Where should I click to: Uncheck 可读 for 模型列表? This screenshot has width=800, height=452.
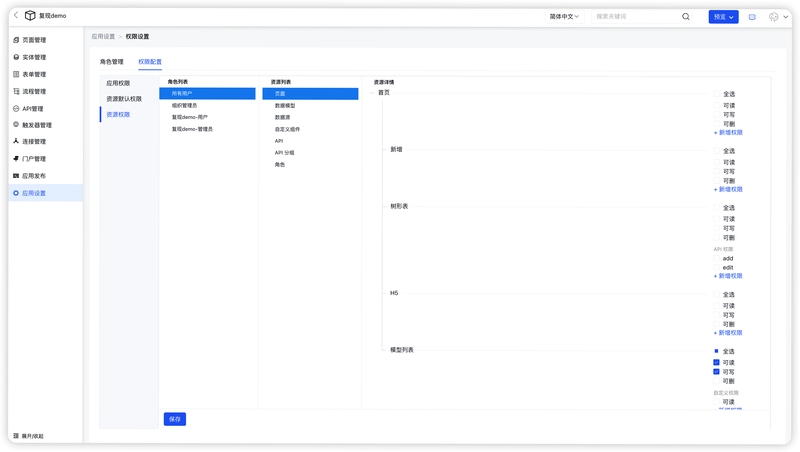tap(716, 362)
